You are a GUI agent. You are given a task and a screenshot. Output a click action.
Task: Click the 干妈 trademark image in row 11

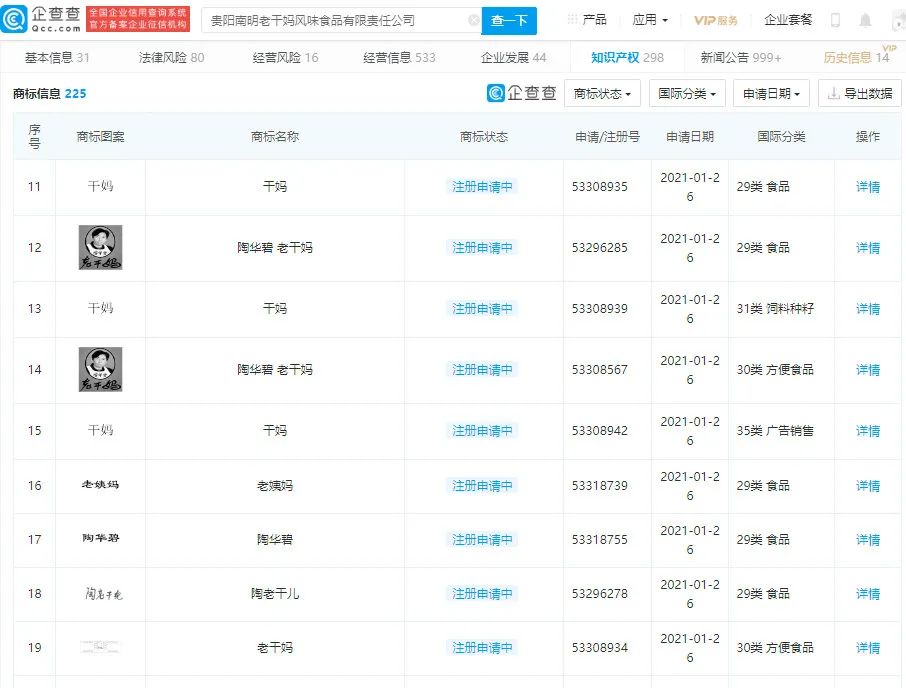101,186
